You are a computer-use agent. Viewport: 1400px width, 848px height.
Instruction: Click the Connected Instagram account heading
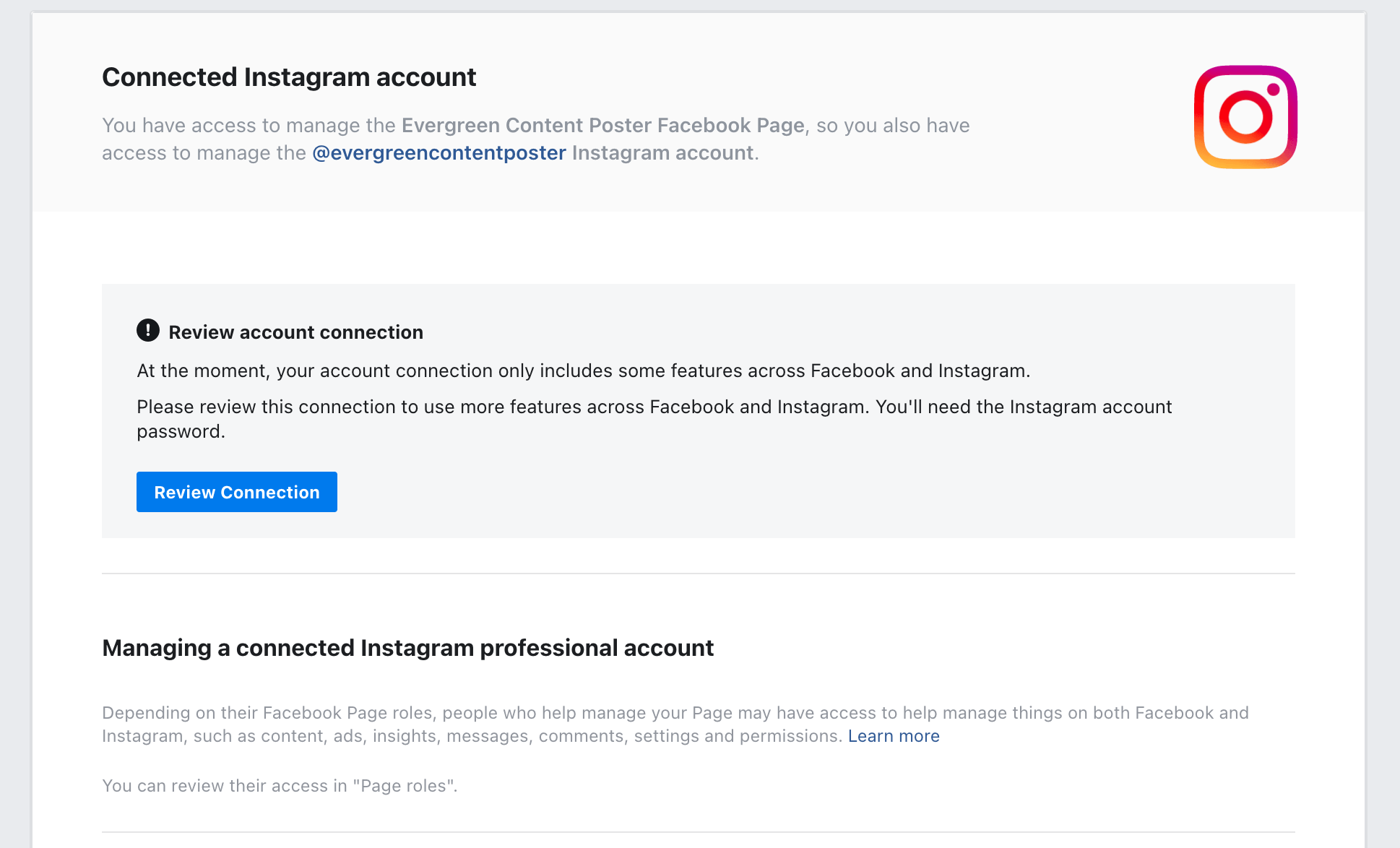click(289, 77)
